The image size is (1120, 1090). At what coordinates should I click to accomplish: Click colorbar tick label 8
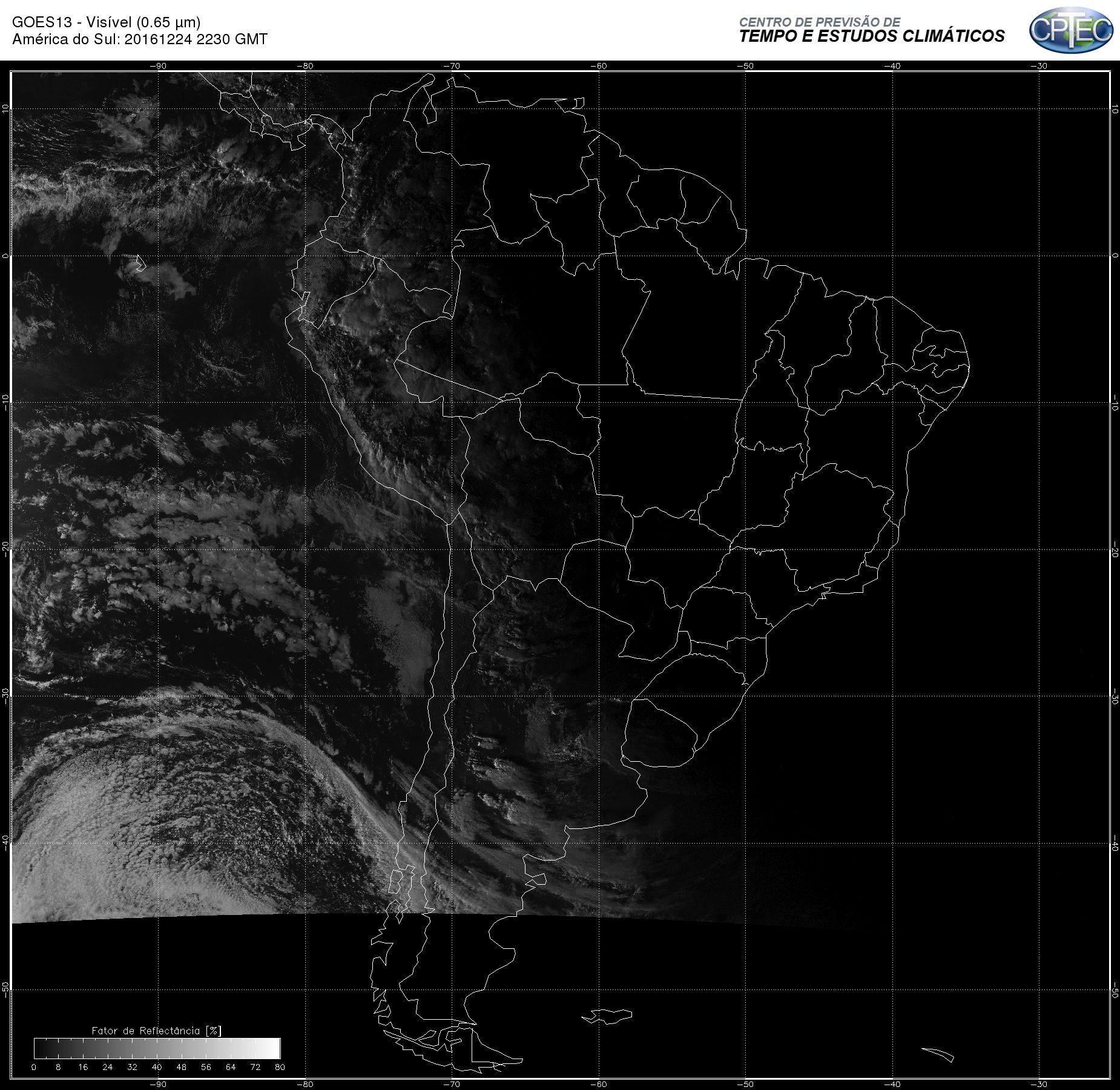(58, 1067)
